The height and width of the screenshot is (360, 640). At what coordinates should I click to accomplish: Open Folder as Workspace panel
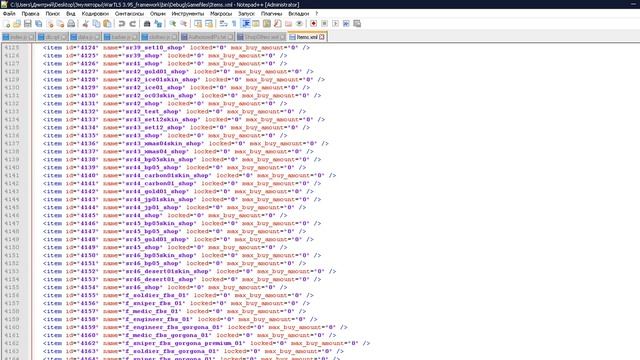(x=289, y=24)
